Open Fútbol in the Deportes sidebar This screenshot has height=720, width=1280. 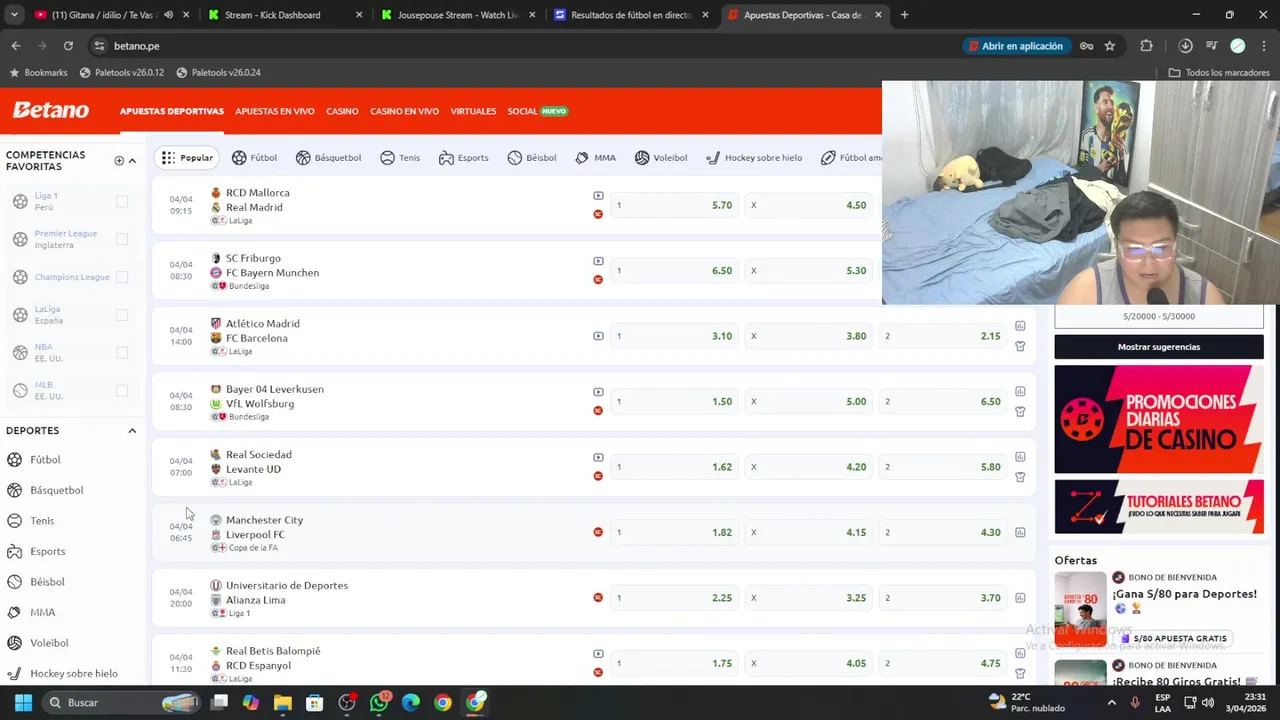45,460
